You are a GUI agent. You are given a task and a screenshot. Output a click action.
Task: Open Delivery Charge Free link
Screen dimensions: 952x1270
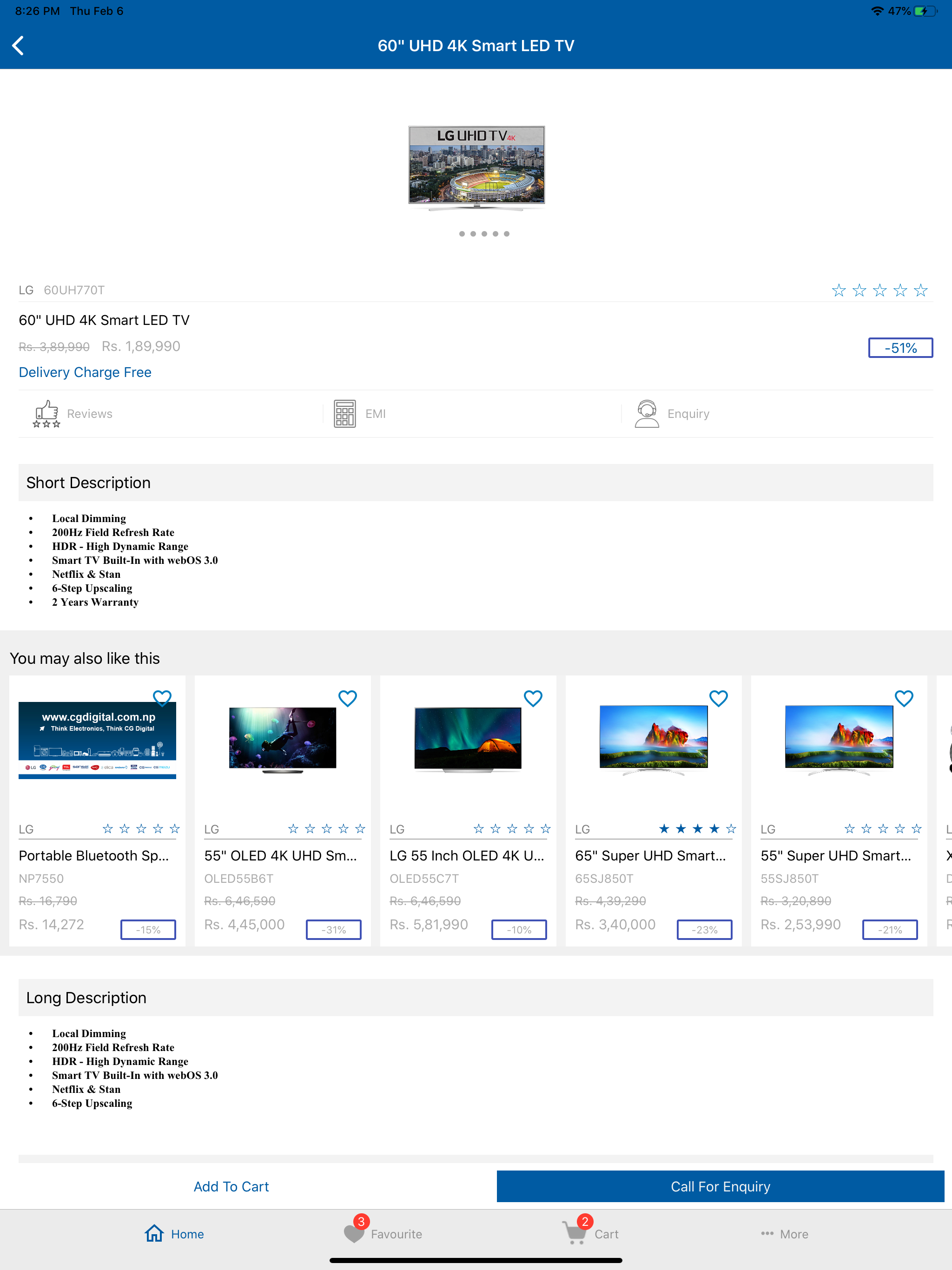pyautogui.click(x=85, y=372)
